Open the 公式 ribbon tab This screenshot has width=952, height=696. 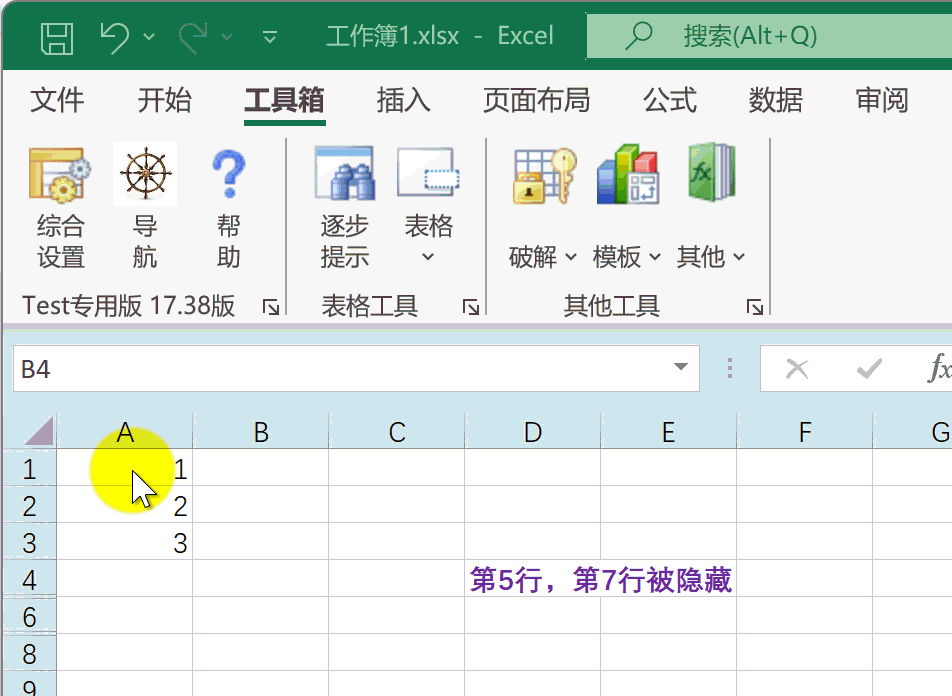click(x=669, y=100)
